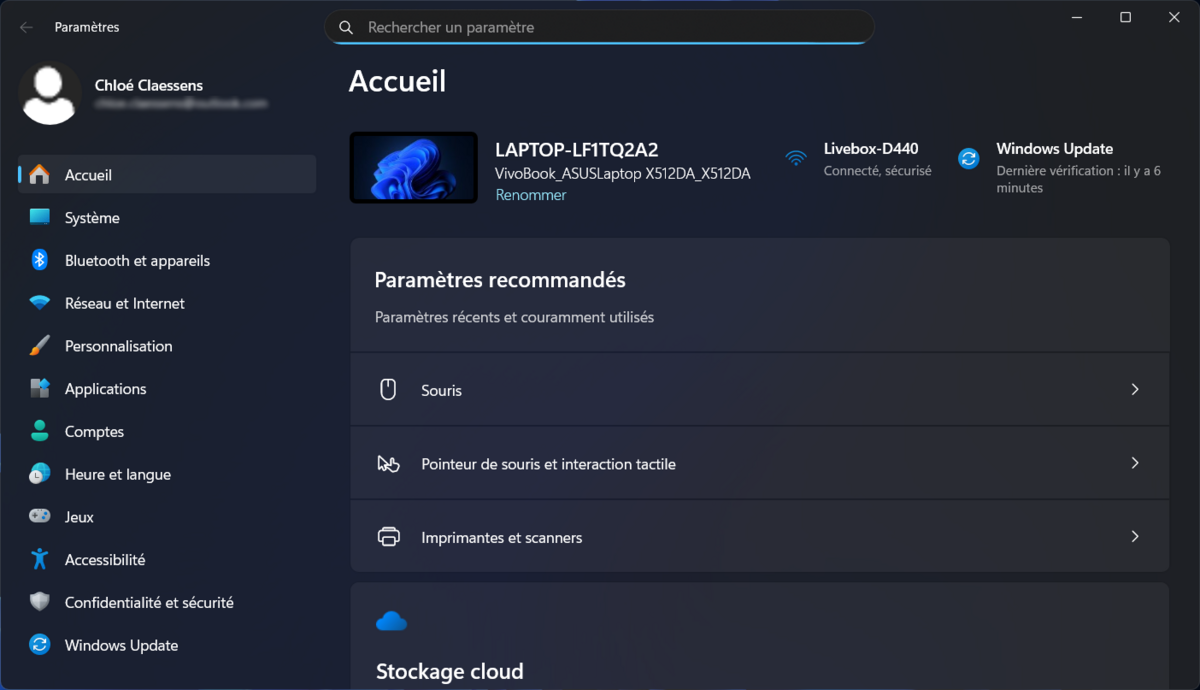Click the Livebox-D440 wifi status icon

(796, 158)
